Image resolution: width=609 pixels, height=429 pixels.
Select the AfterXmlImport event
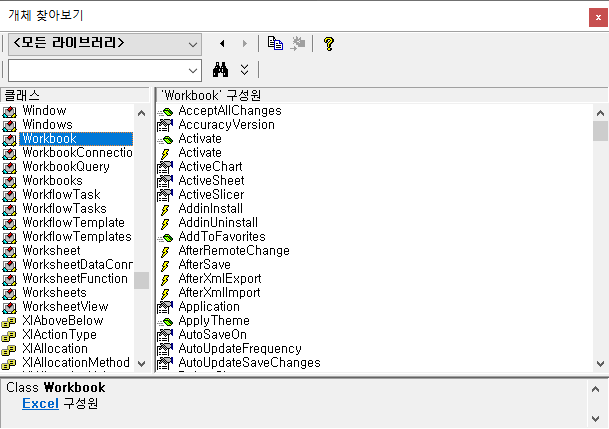tap(219, 292)
